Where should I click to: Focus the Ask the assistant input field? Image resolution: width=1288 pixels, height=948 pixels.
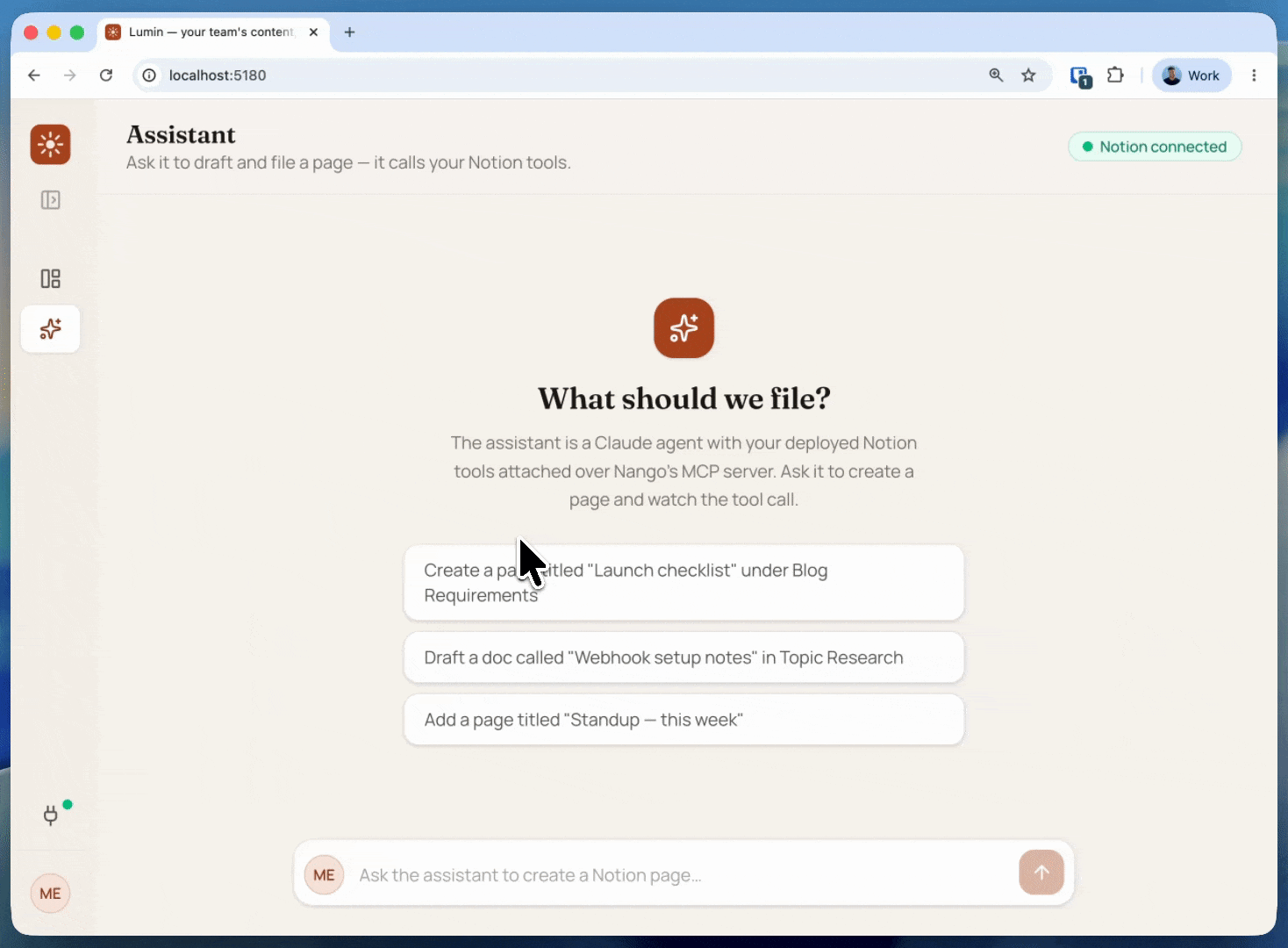pyautogui.click(x=684, y=875)
